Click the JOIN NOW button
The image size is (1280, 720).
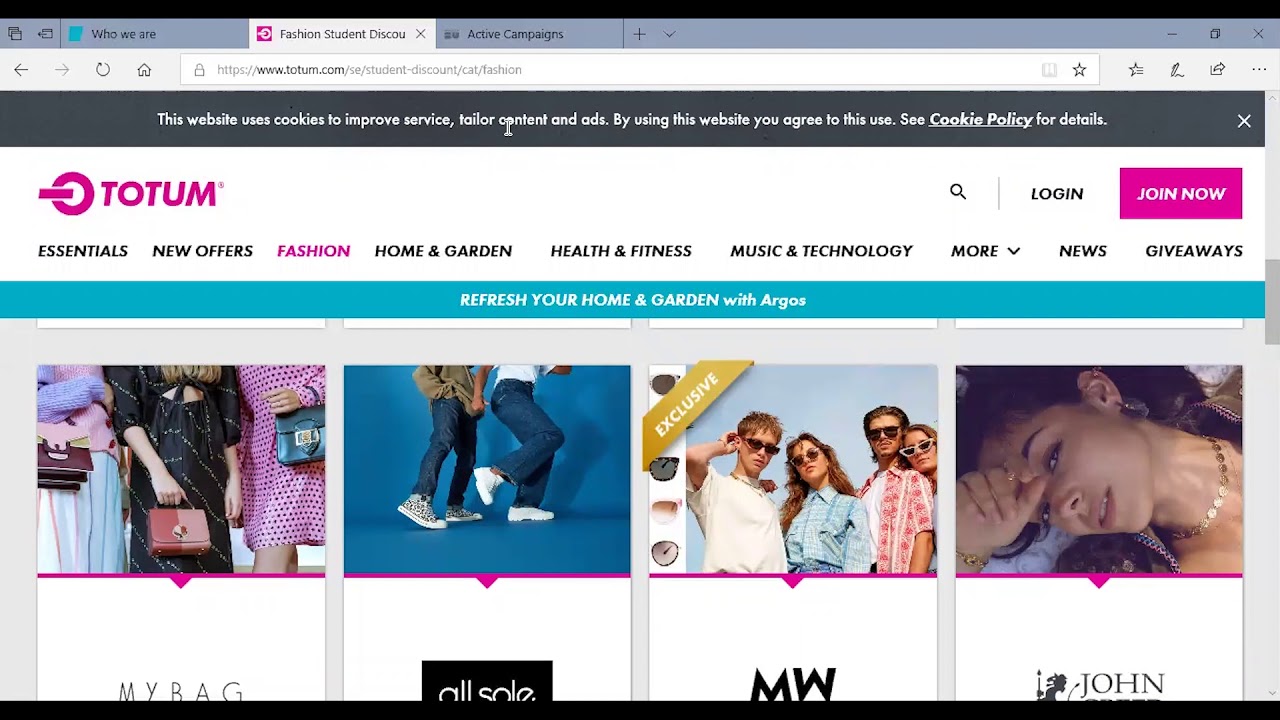(1181, 194)
